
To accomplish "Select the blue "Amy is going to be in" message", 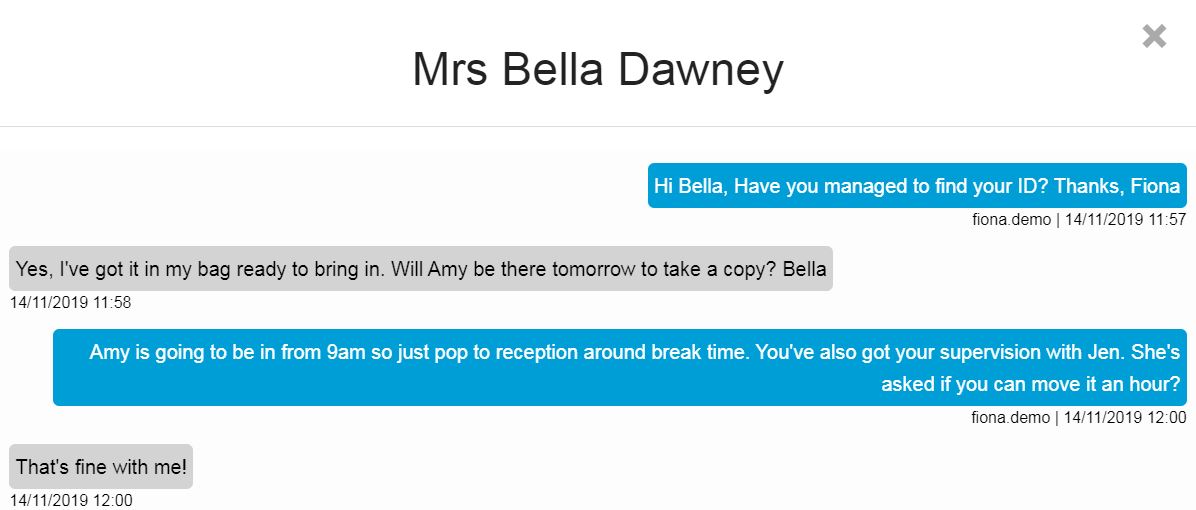I will coord(620,367).
